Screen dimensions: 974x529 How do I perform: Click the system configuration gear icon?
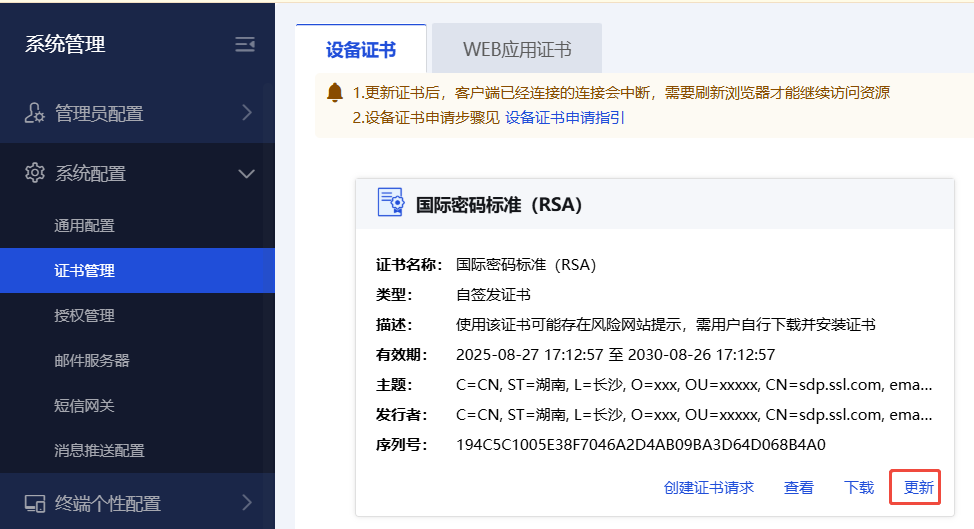coord(34,173)
